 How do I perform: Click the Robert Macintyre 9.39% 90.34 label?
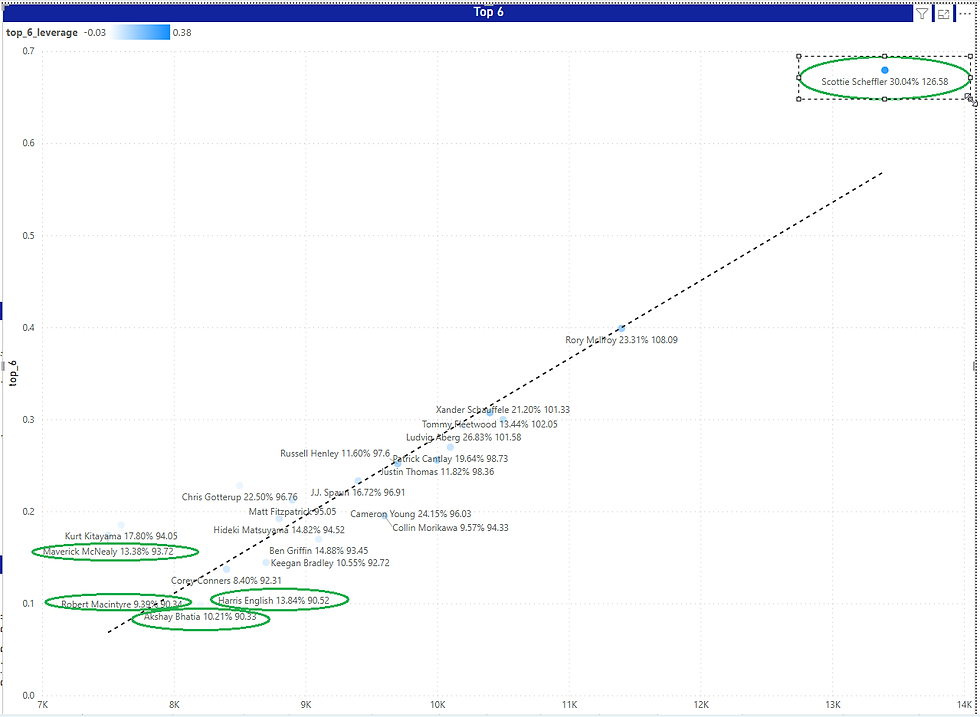point(121,604)
